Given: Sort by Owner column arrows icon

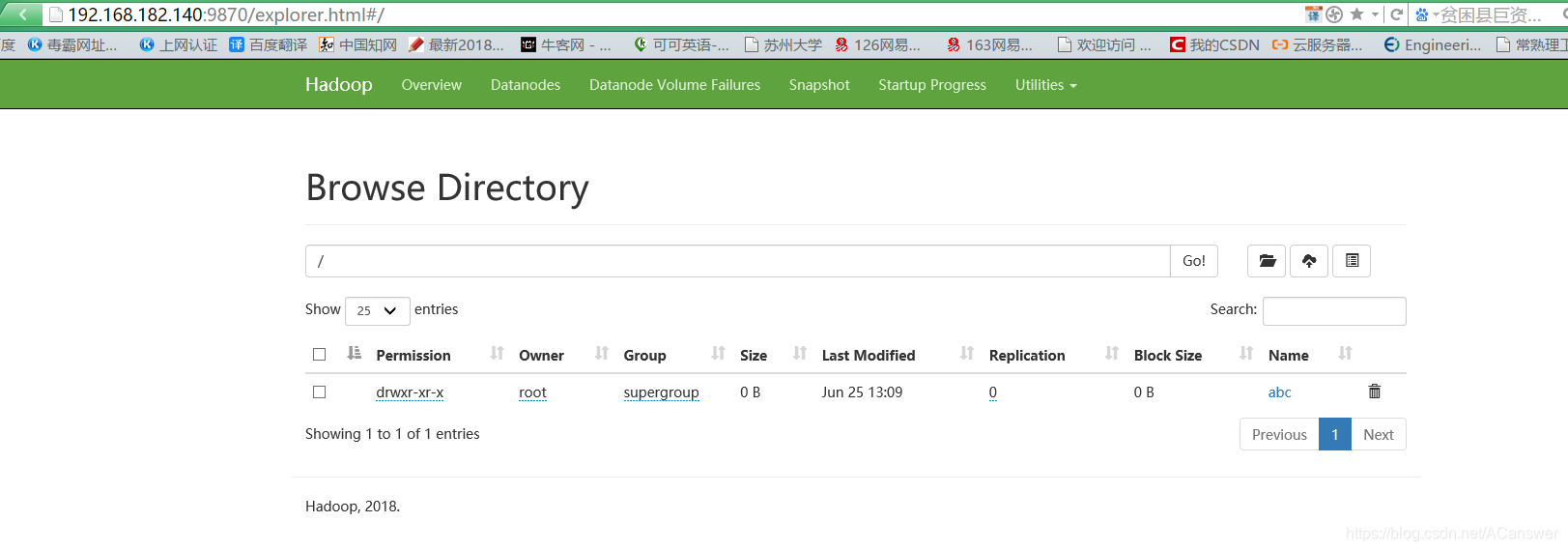Looking at the screenshot, I should (602, 354).
